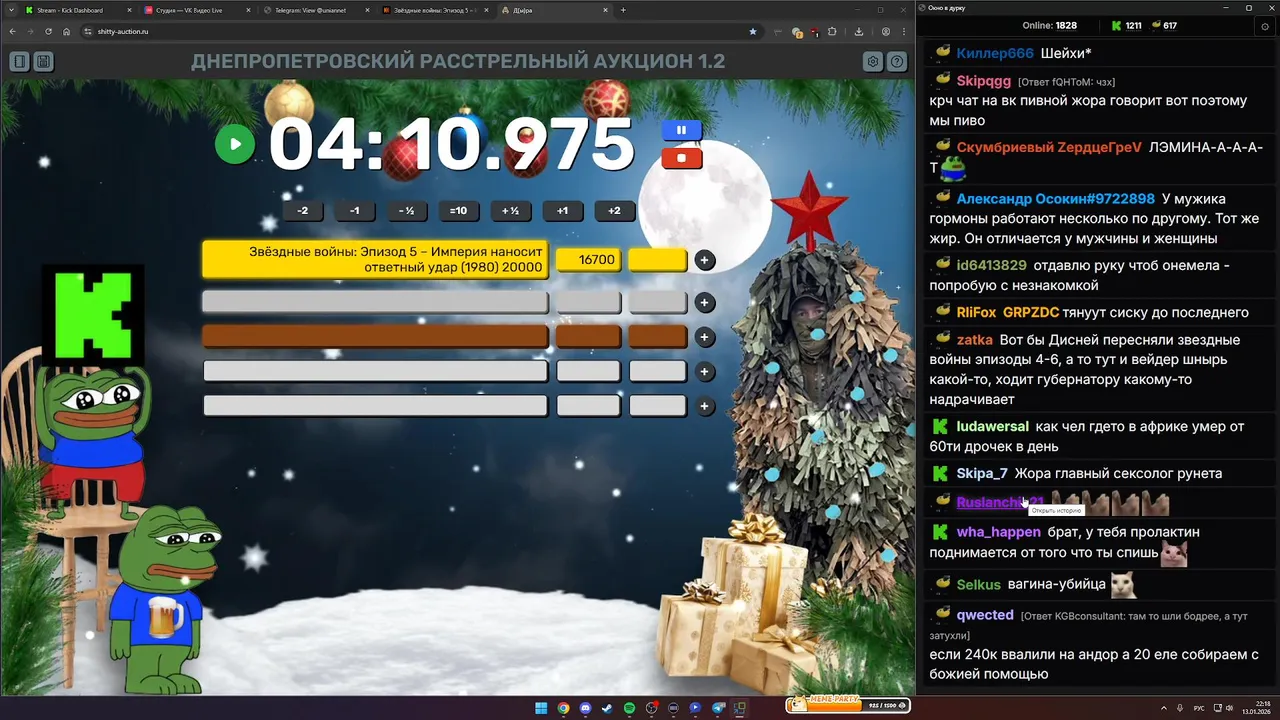Screen dimensions: 1280x720
Task: Click username Скумбриевый ZердцеГреV in chat
Action: pyautogui.click(x=1049, y=147)
